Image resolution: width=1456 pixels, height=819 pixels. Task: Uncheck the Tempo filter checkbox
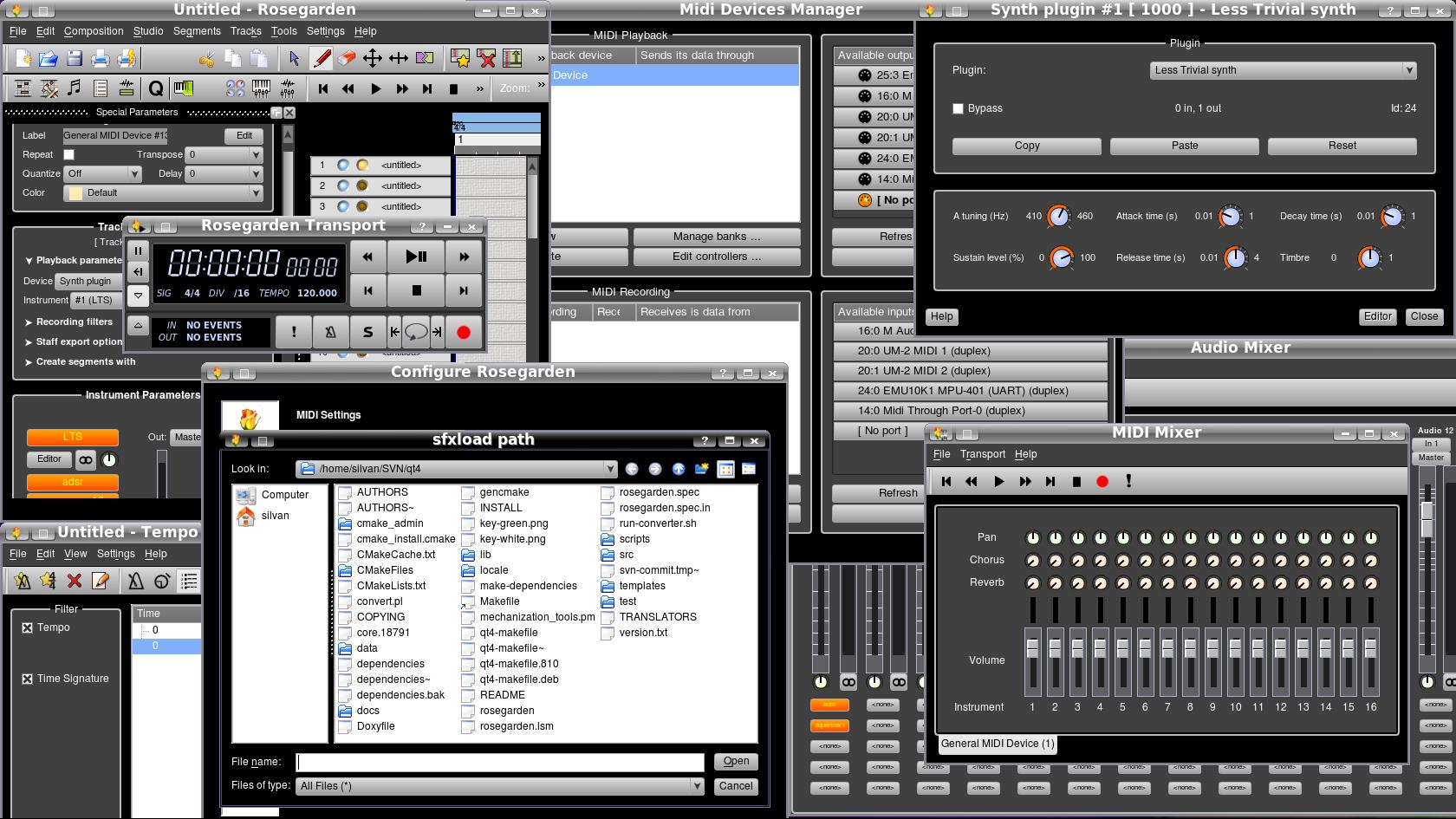tap(27, 627)
